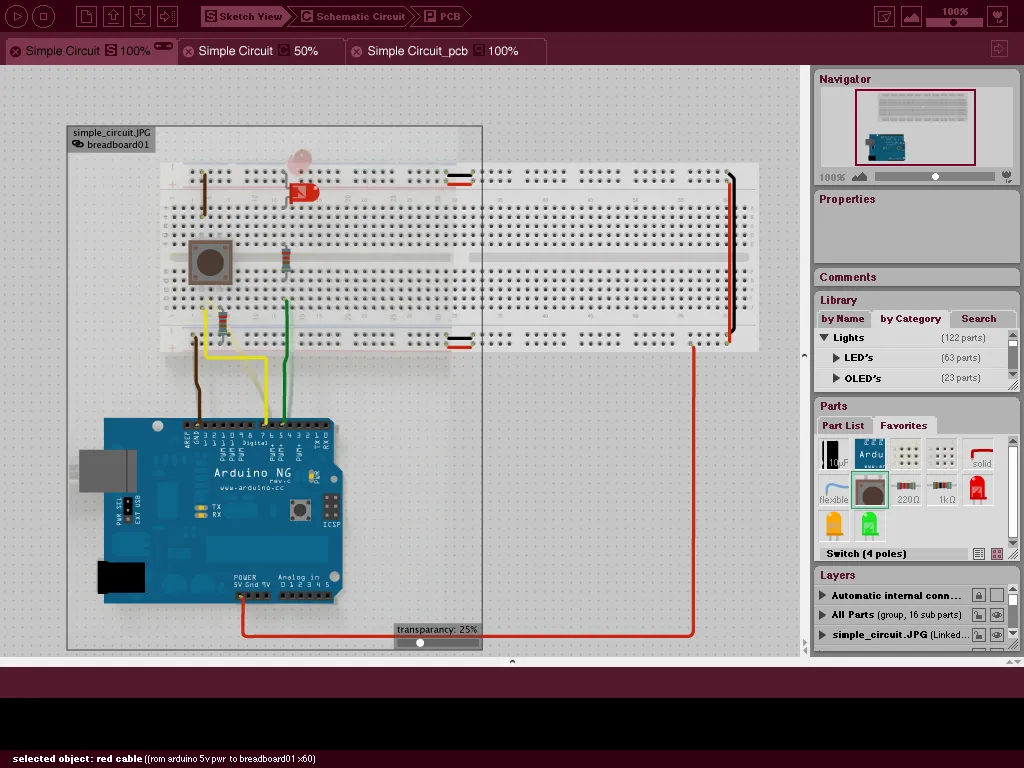Open the Library Search tab

click(x=978, y=319)
